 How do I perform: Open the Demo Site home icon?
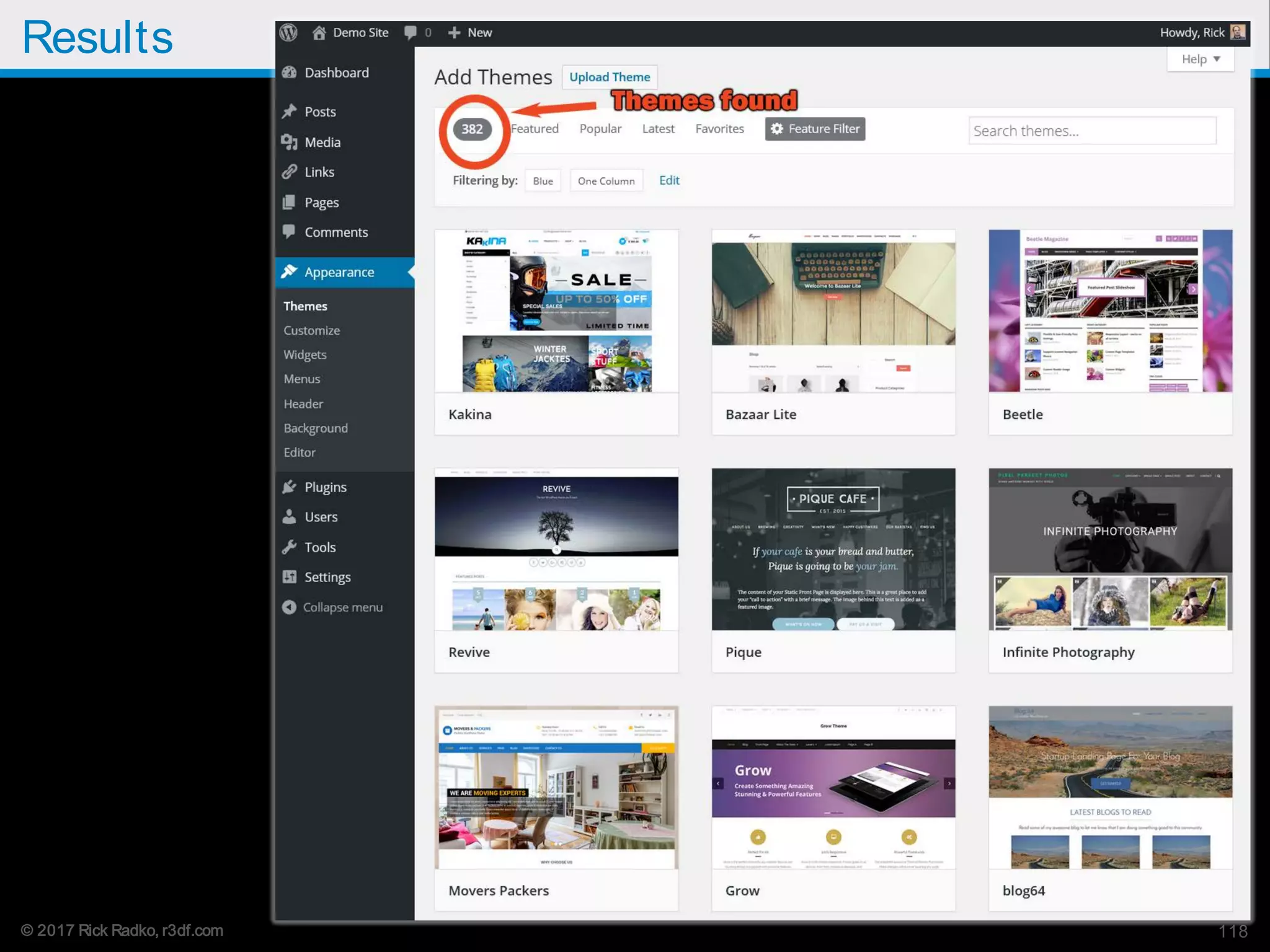click(x=319, y=32)
